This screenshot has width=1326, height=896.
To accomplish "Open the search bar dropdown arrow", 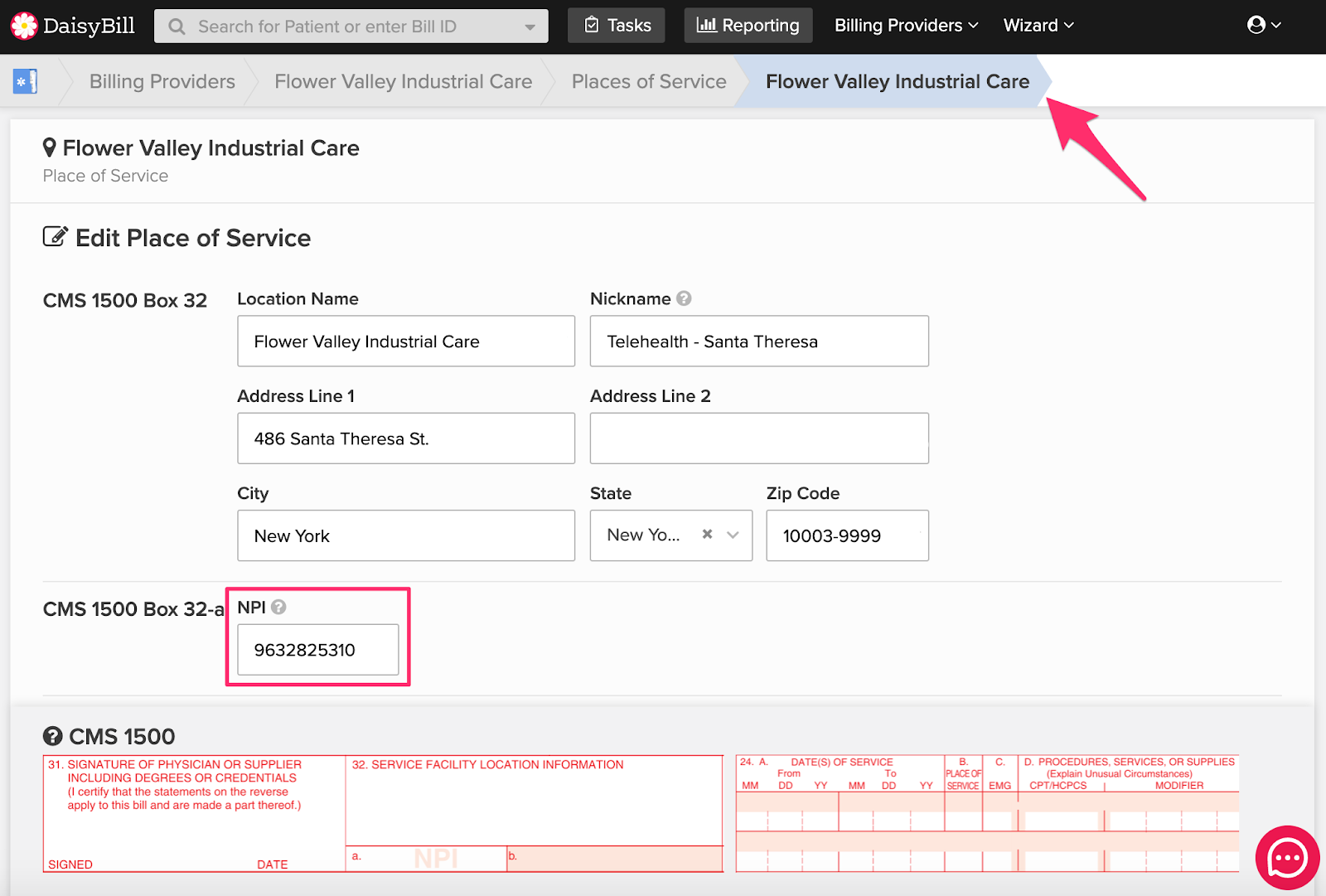I will tap(530, 27).
